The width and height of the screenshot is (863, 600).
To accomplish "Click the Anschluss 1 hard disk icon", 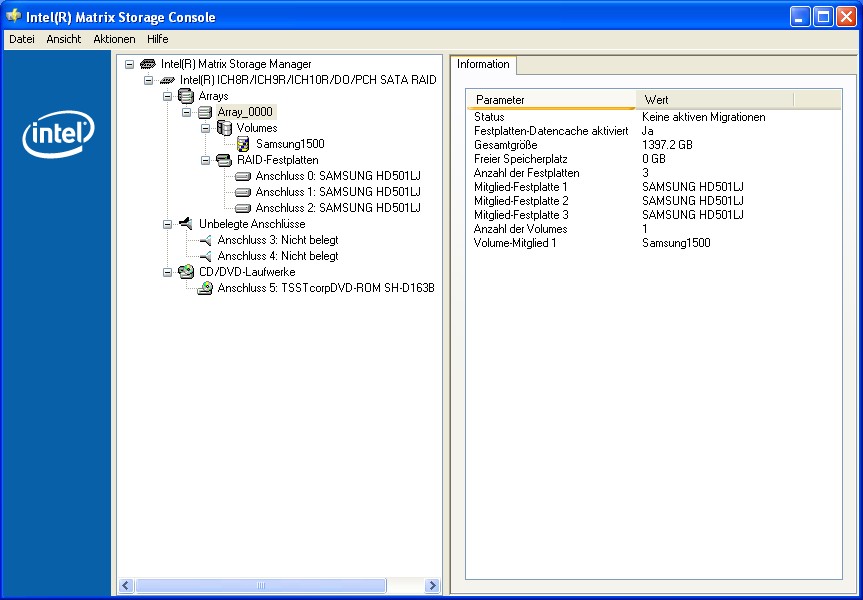I will [x=243, y=193].
